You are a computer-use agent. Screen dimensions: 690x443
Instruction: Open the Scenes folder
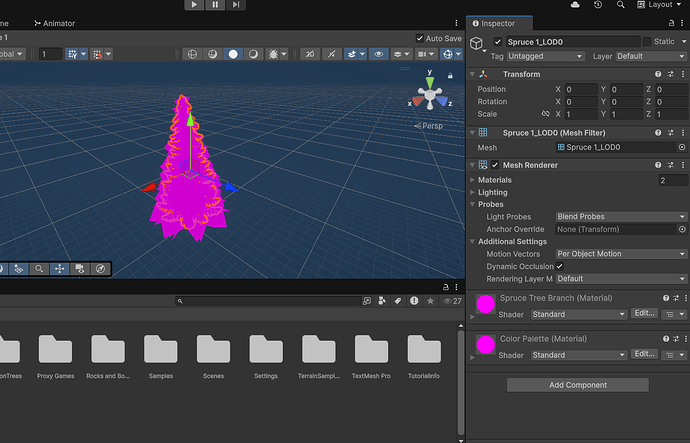[213, 356]
